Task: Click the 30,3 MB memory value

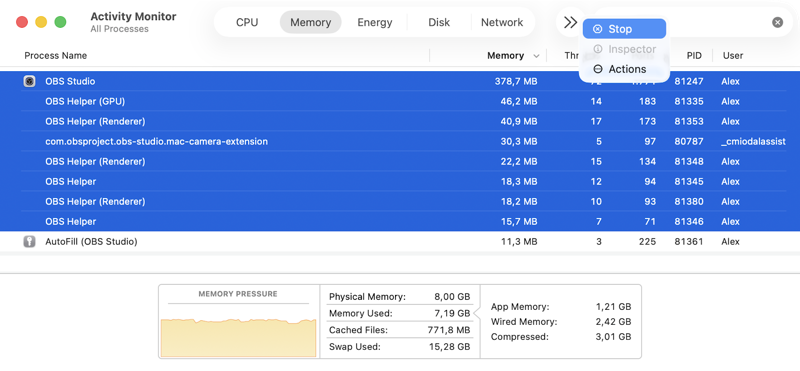Action: coord(518,141)
